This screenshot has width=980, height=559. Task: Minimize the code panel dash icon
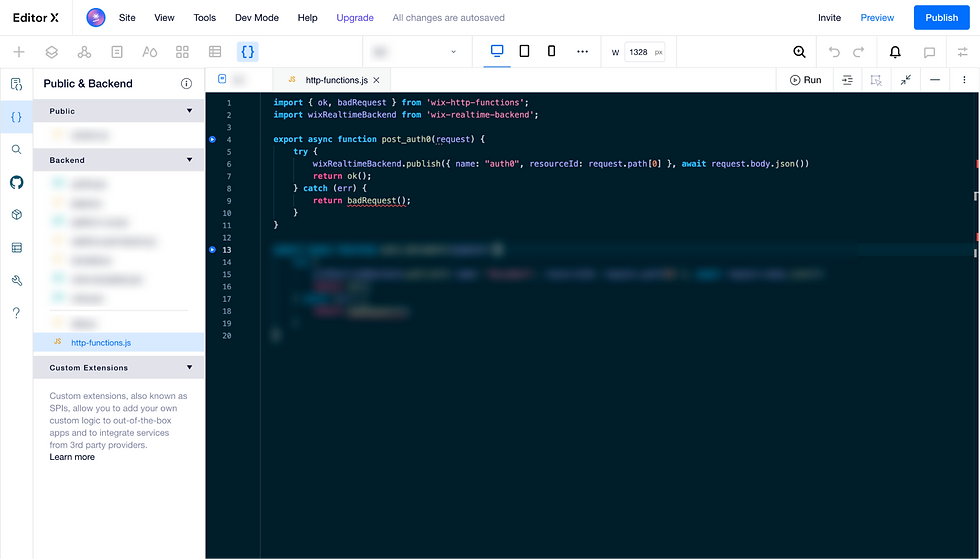click(935, 80)
